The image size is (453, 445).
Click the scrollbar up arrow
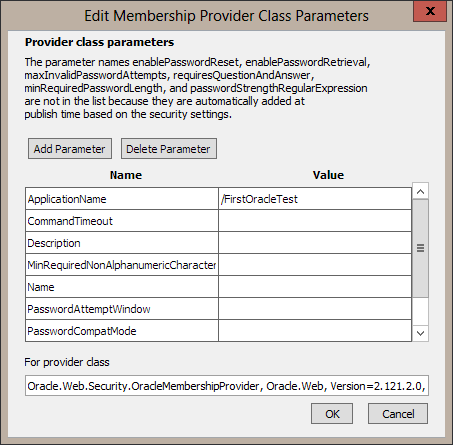point(420,191)
